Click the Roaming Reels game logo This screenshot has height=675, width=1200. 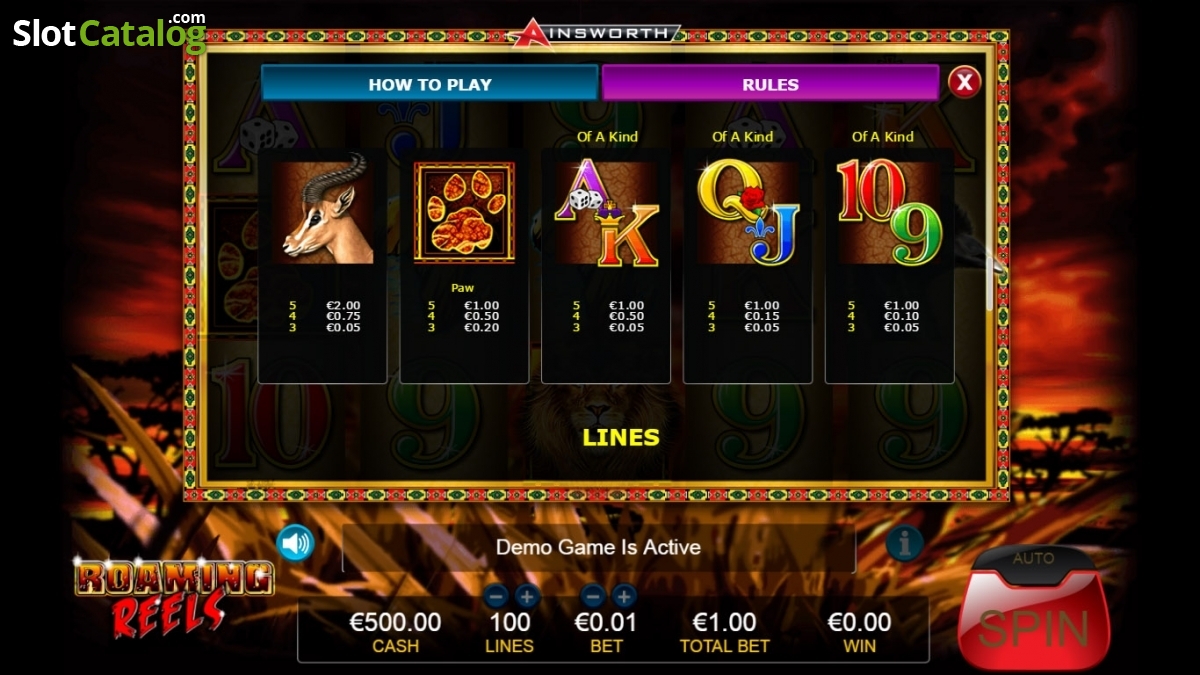[x=173, y=597]
